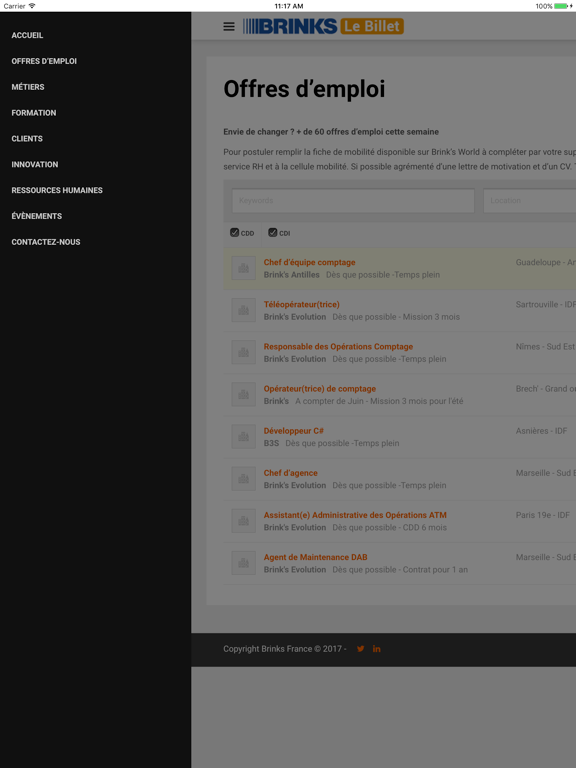Select Offres d'emploi in the side menu

tap(44, 61)
